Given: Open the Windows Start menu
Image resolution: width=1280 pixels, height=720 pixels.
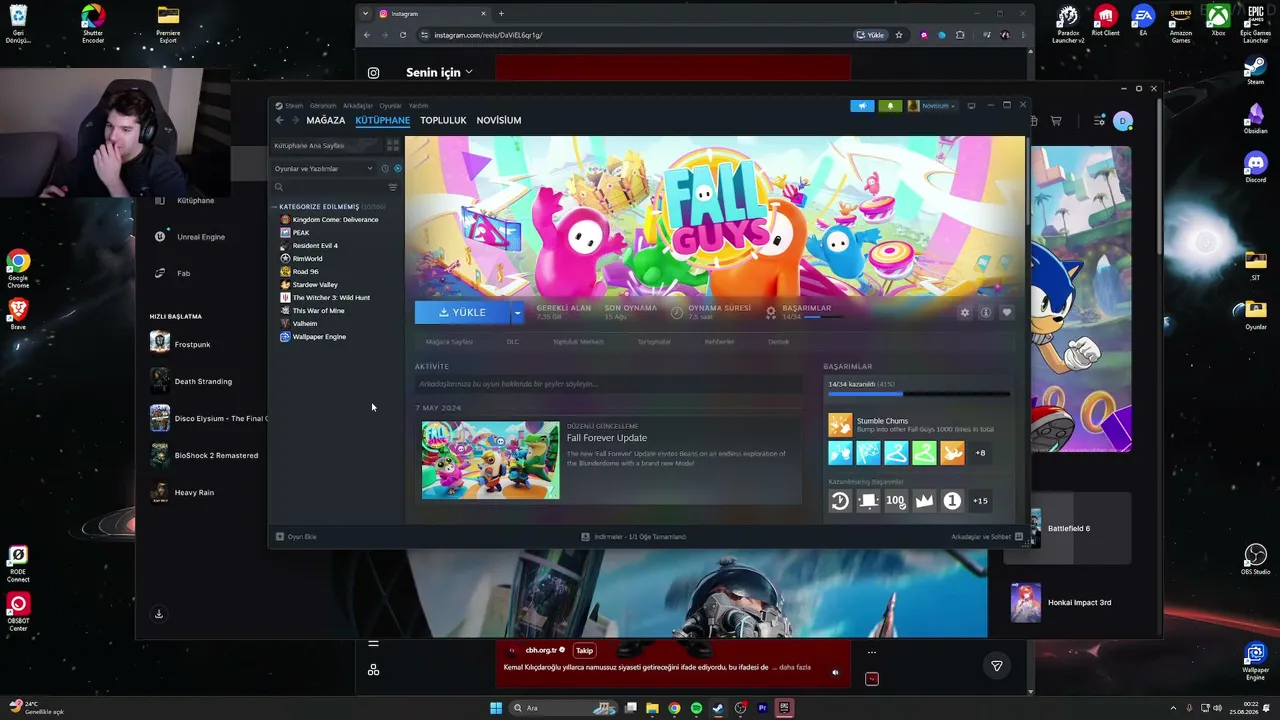Looking at the screenshot, I should point(495,708).
